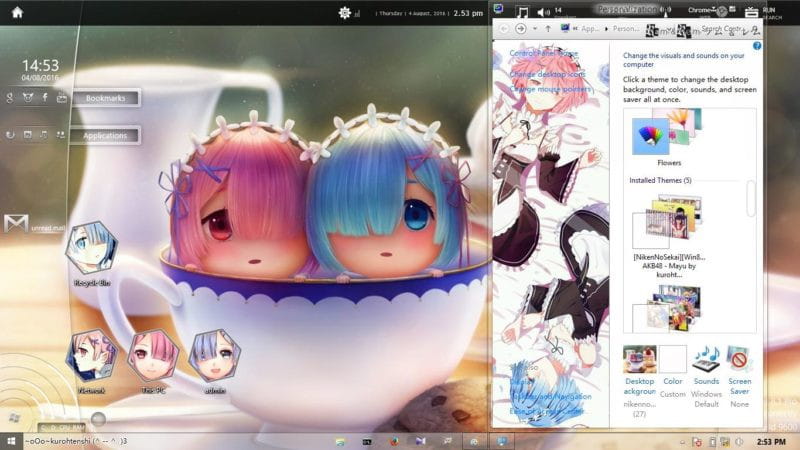Launch the music note application shortcut in sidebar
This screenshot has width=800, height=450.
coord(44,135)
